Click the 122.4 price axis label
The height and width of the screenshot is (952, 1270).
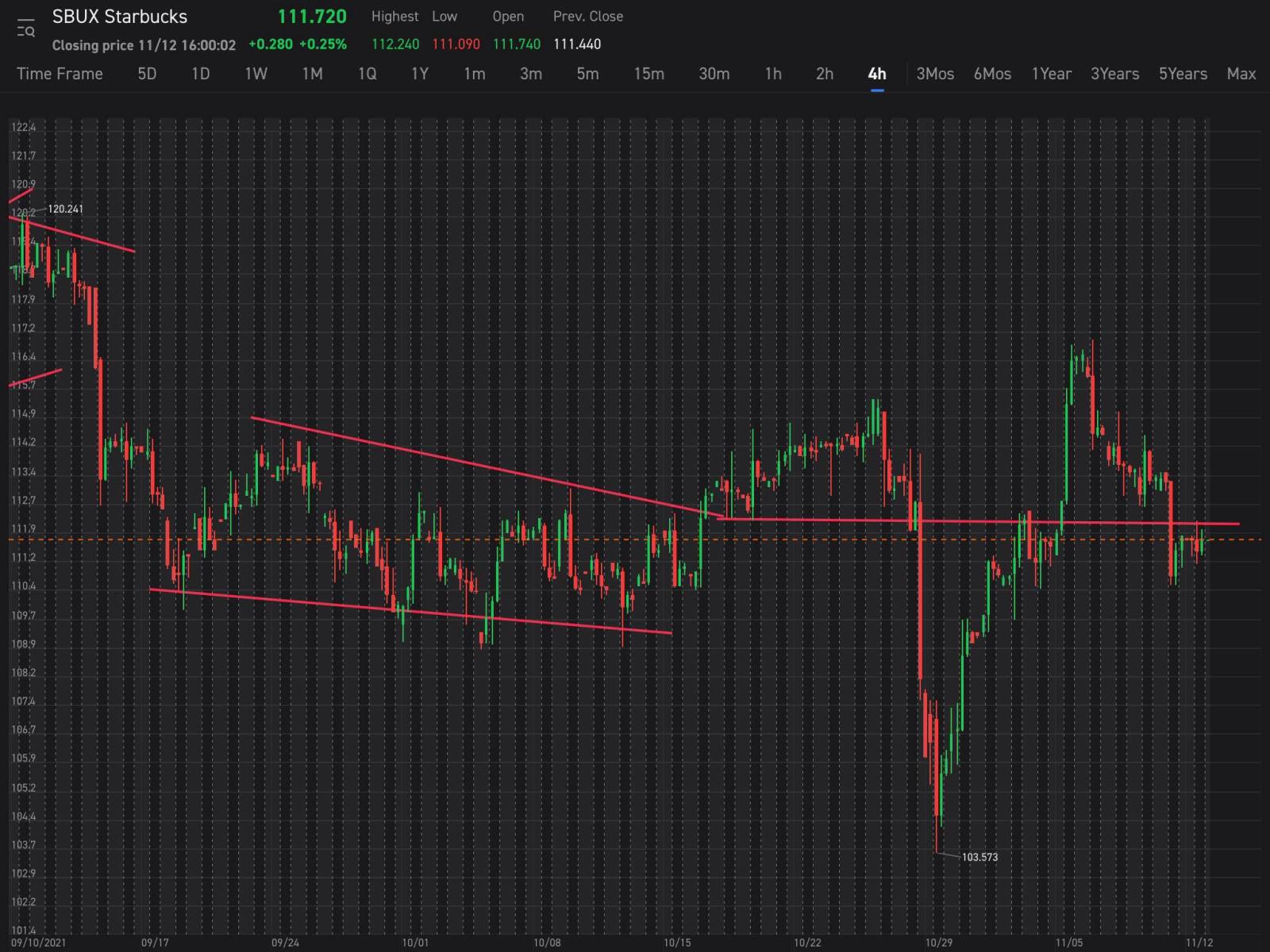pyautogui.click(x=24, y=127)
